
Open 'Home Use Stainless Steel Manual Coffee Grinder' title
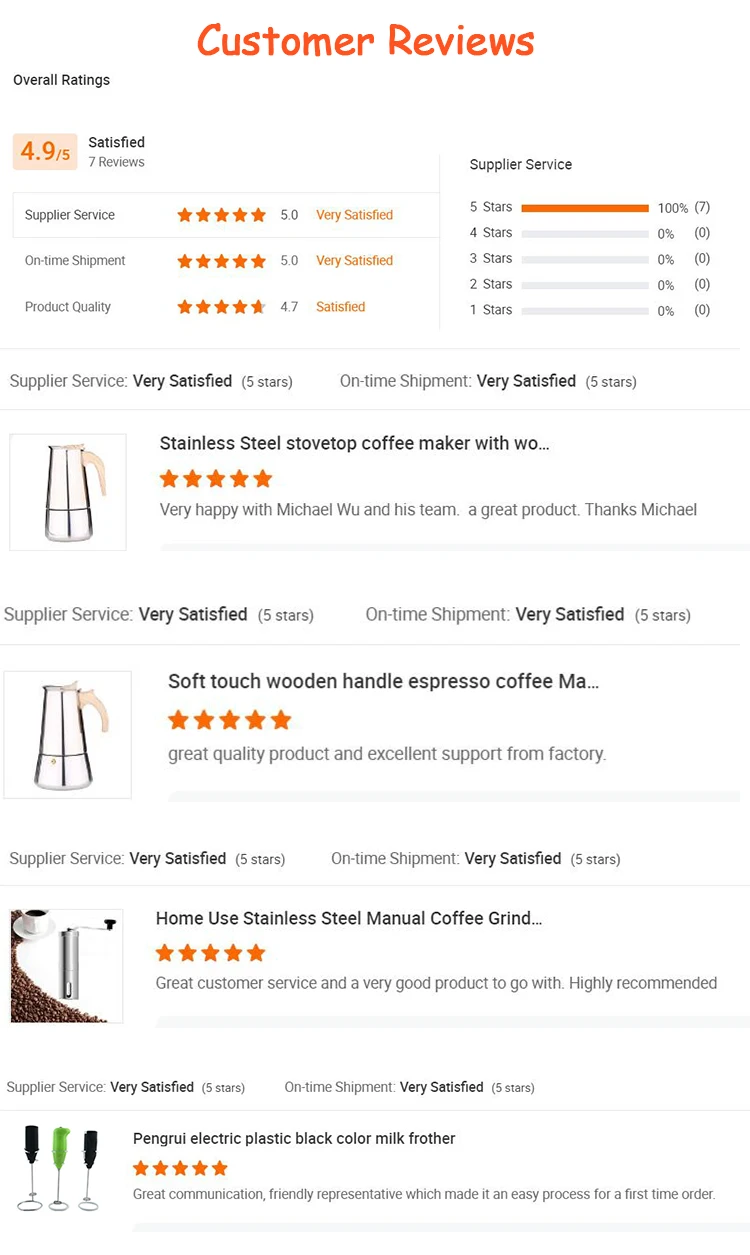349,918
